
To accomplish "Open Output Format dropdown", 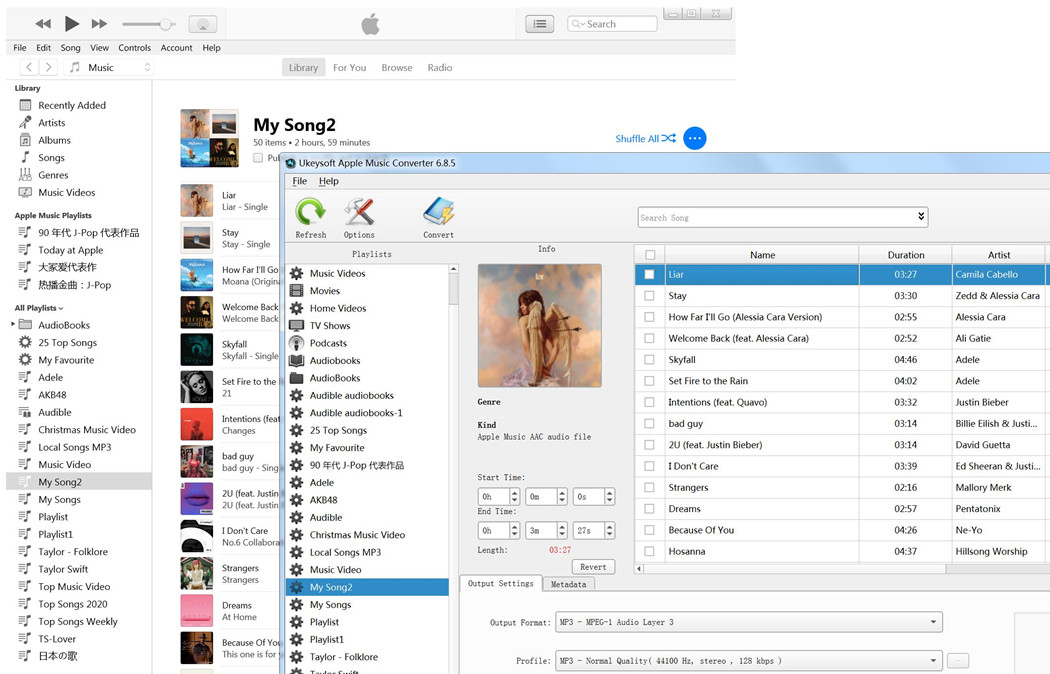I will pos(933,622).
